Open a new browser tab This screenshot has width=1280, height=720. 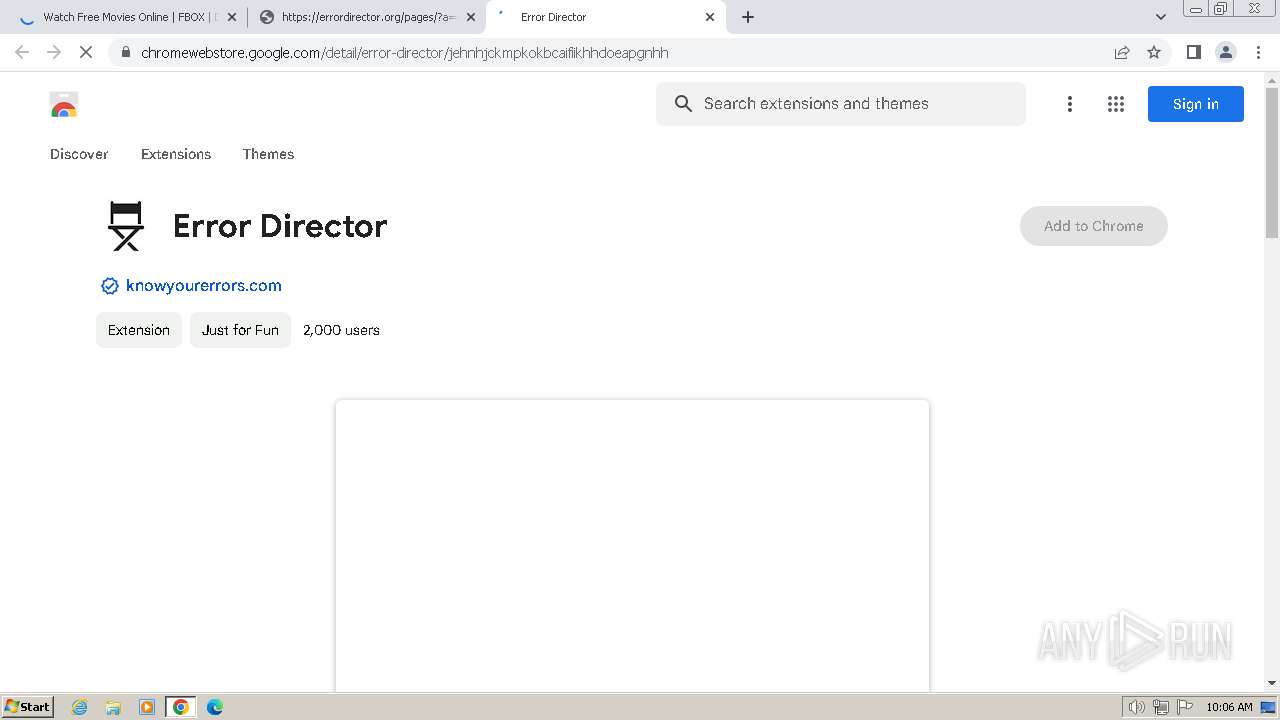[x=748, y=17]
